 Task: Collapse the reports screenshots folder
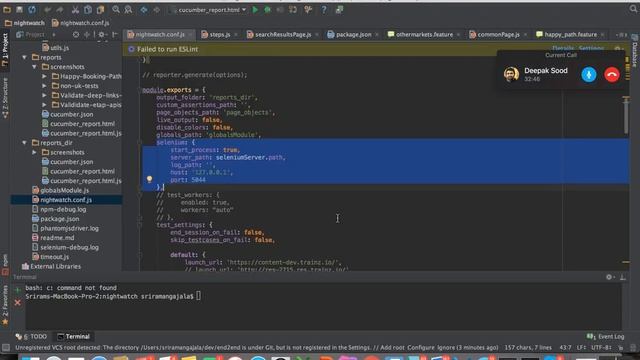coord(34,67)
